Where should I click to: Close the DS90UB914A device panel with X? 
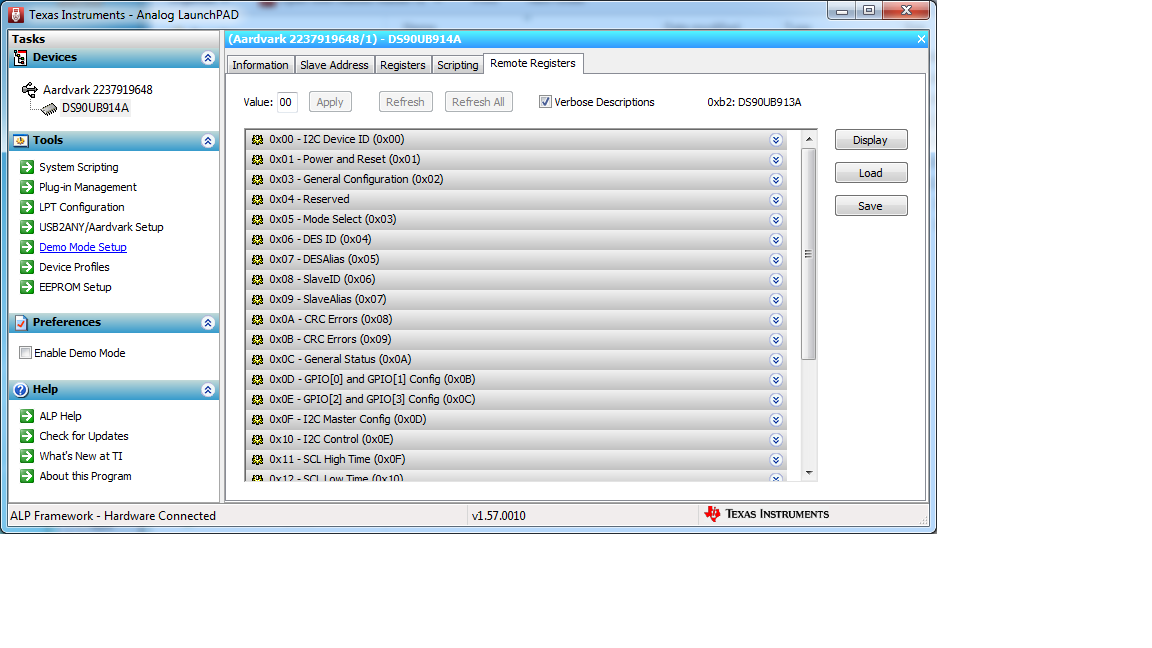(921, 39)
